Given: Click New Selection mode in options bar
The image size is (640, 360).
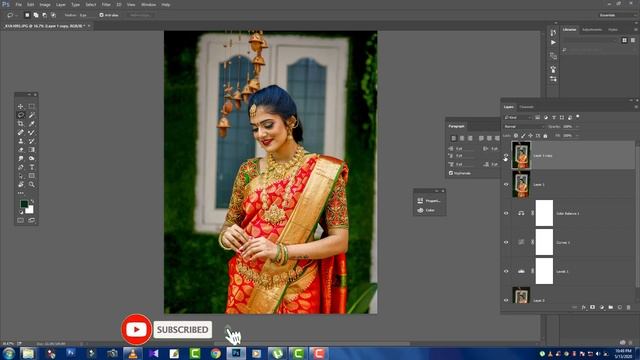Looking at the screenshot, I should pos(27,15).
